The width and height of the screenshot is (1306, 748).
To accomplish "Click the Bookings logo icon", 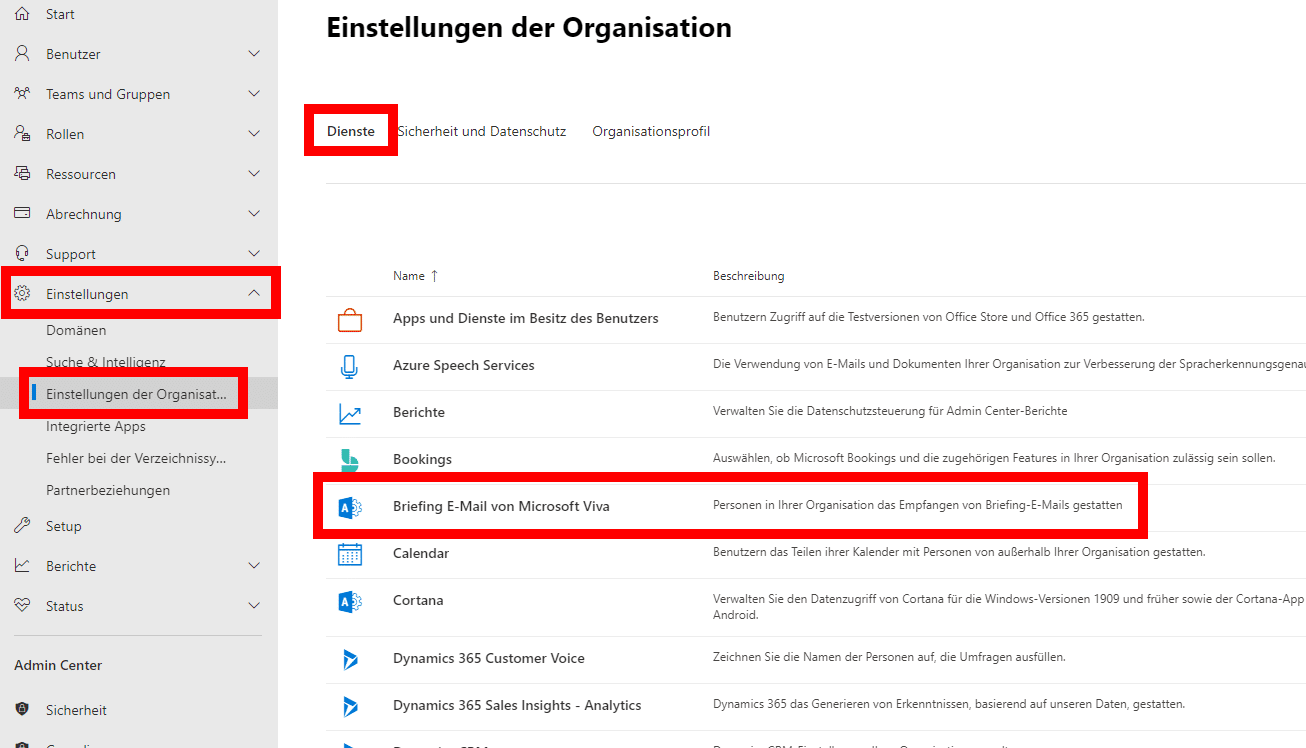I will (350, 460).
